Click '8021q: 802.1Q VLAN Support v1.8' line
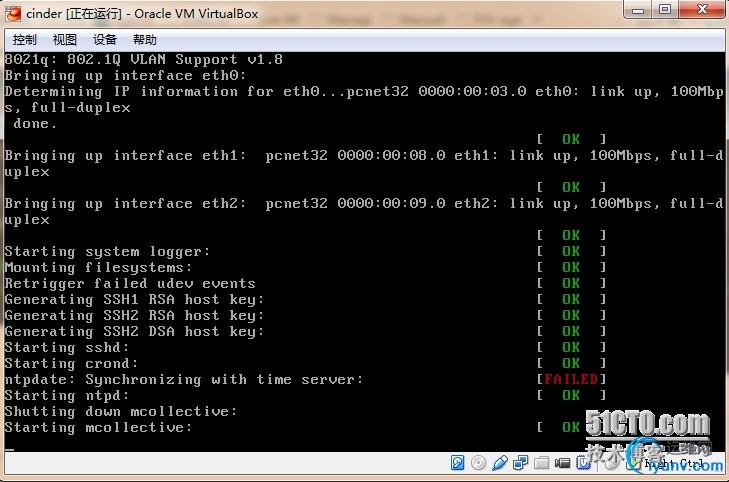729x482 pixels. pyautogui.click(x=144, y=59)
